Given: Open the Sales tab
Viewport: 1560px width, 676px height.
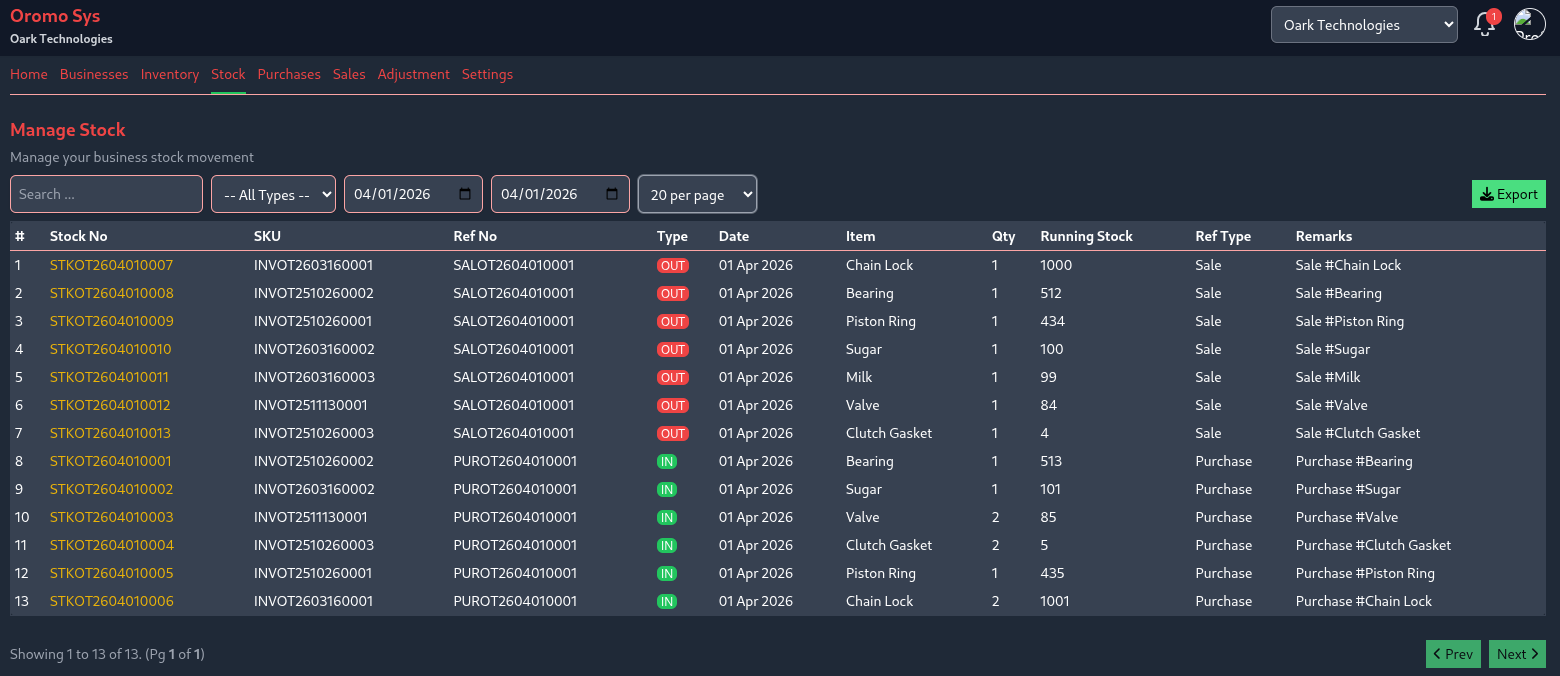Looking at the screenshot, I should [349, 74].
